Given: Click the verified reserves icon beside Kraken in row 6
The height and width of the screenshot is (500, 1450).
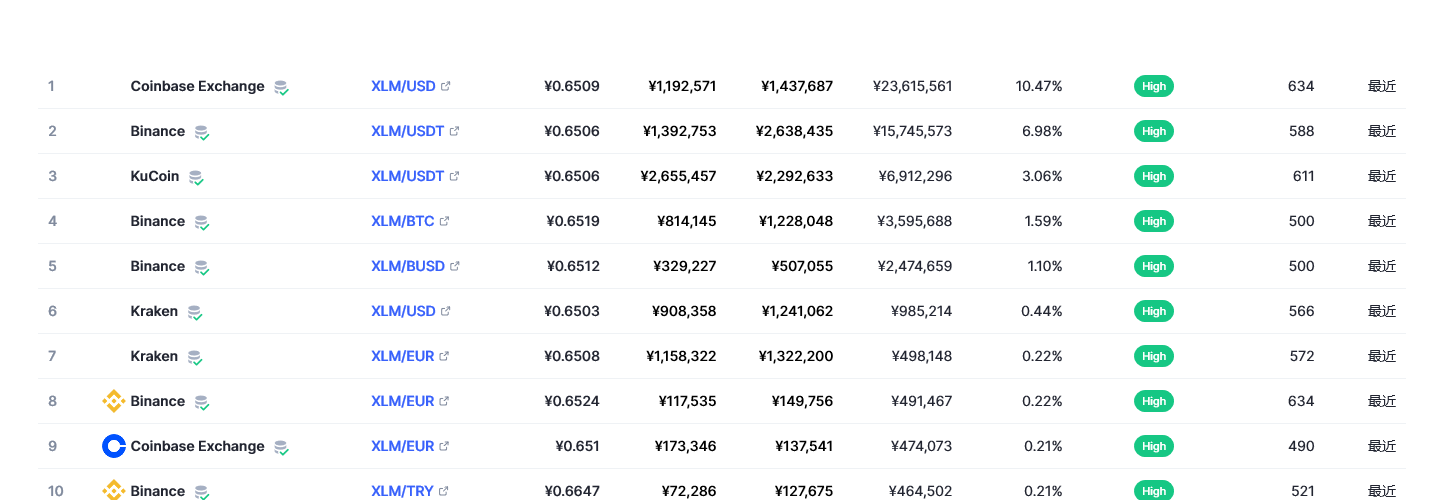Looking at the screenshot, I should tap(195, 312).
